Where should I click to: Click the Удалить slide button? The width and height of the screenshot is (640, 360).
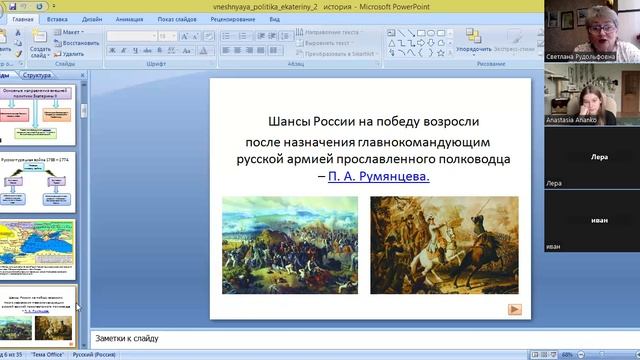pos(69,53)
